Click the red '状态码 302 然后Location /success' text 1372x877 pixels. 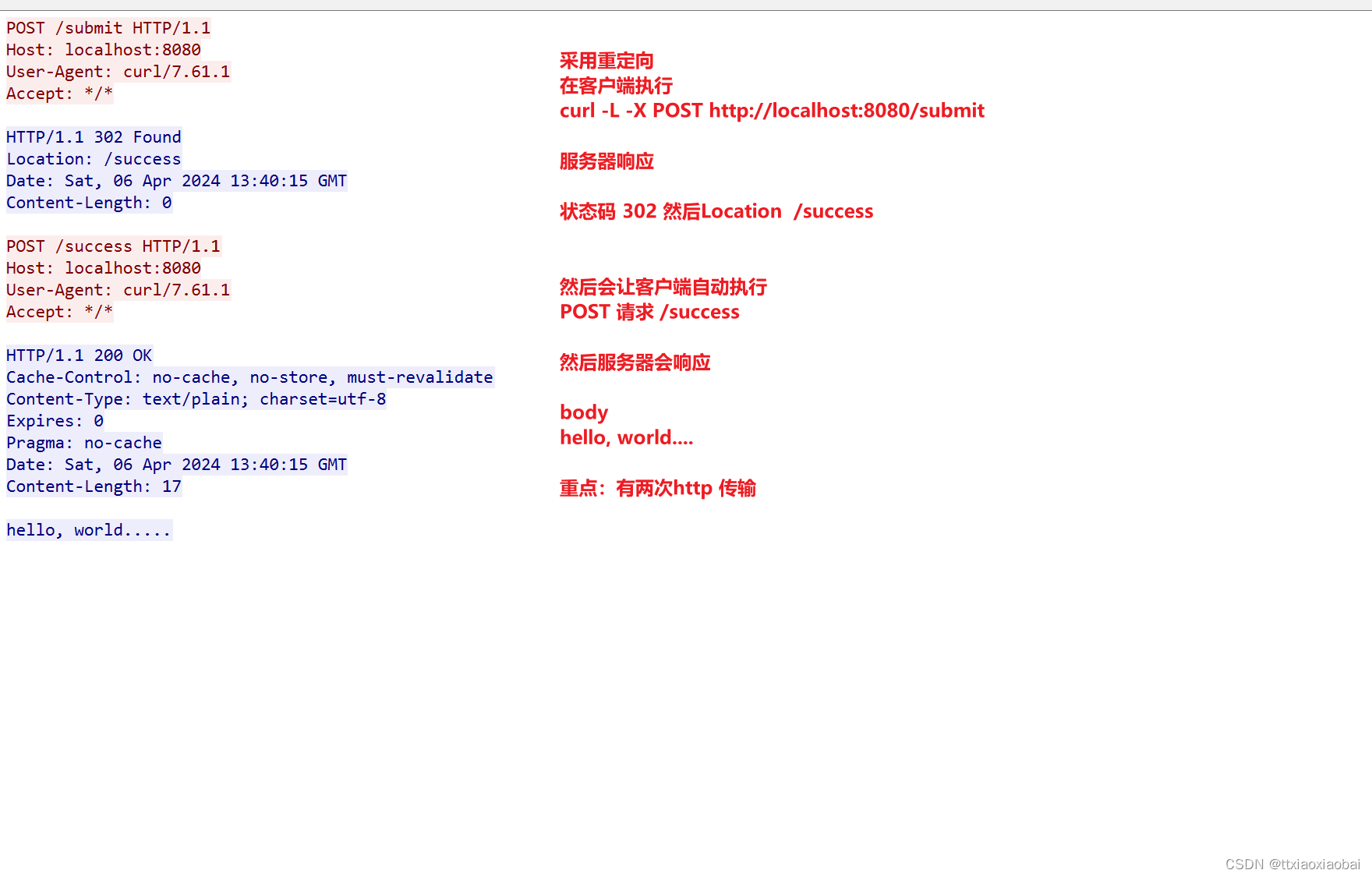(x=716, y=211)
